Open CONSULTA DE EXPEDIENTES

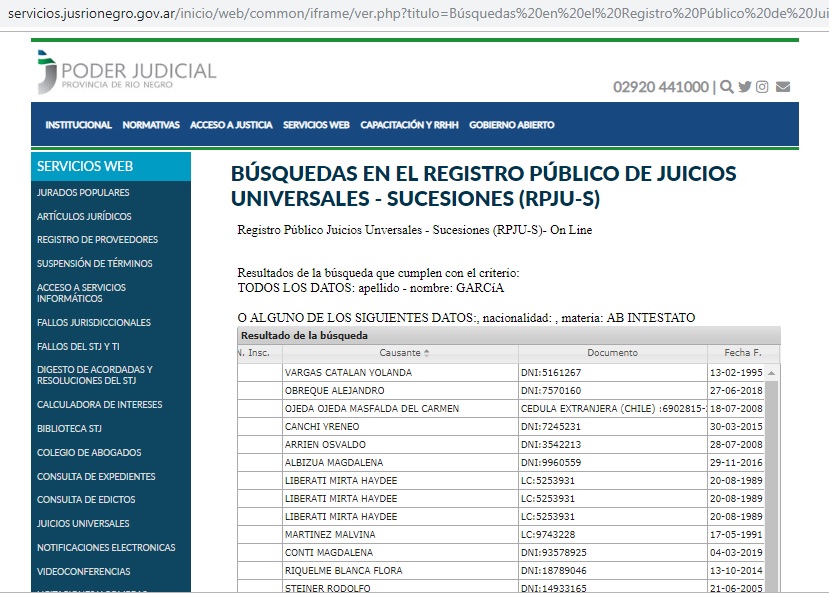97,478
